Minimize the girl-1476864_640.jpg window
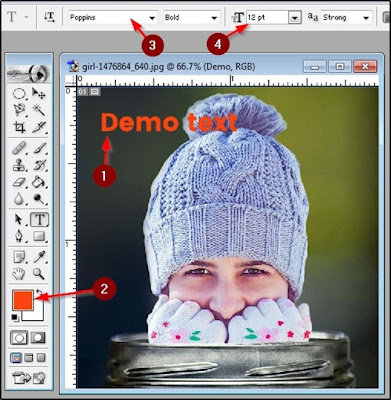The height and width of the screenshot is (400, 391). (x=314, y=66)
